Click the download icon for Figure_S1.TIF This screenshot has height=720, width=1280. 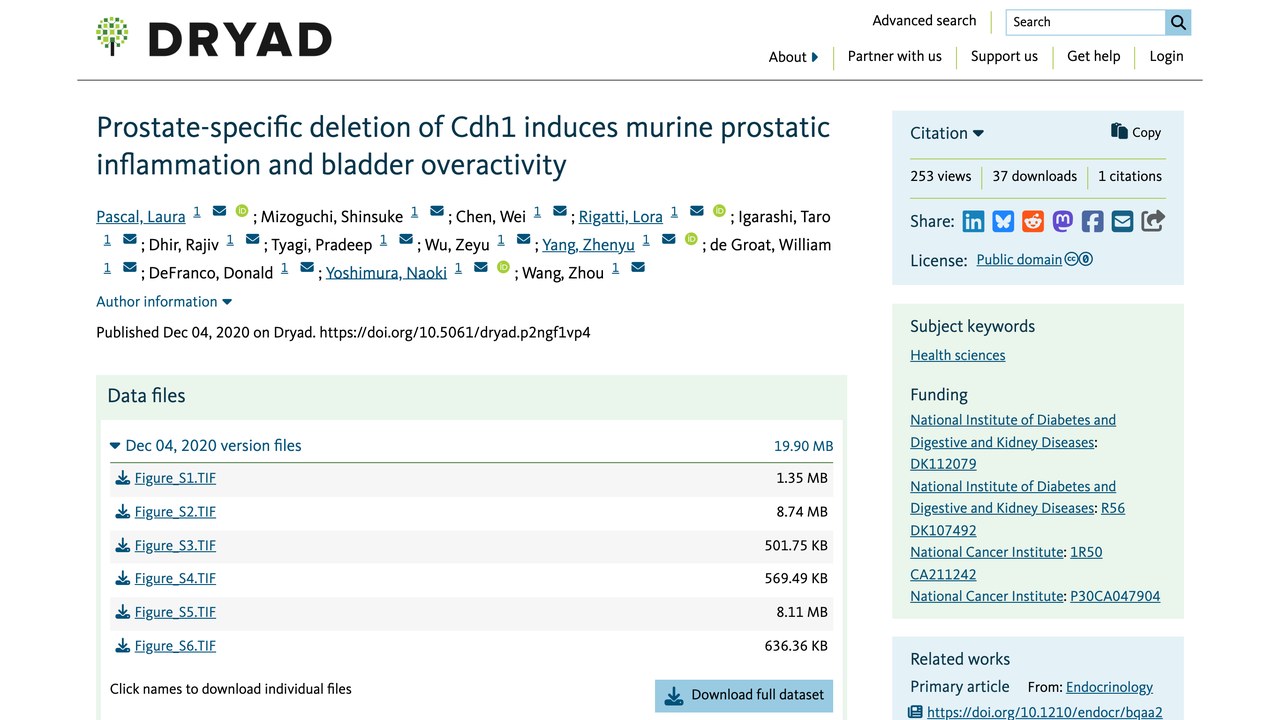click(x=123, y=478)
